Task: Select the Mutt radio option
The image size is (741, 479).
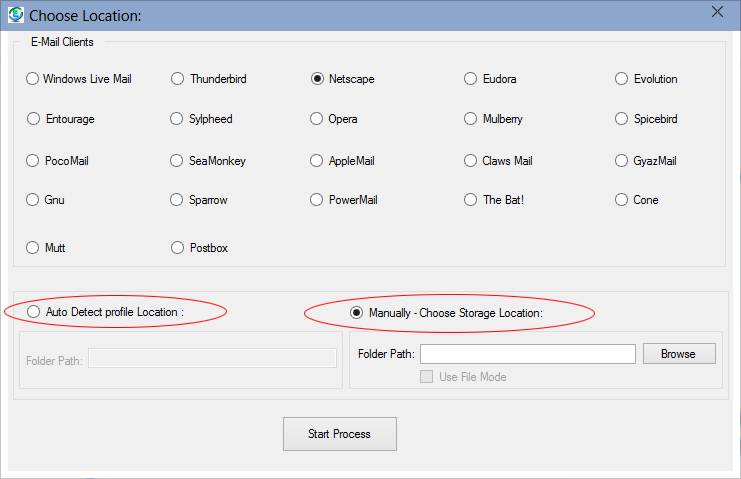Action: 33,247
